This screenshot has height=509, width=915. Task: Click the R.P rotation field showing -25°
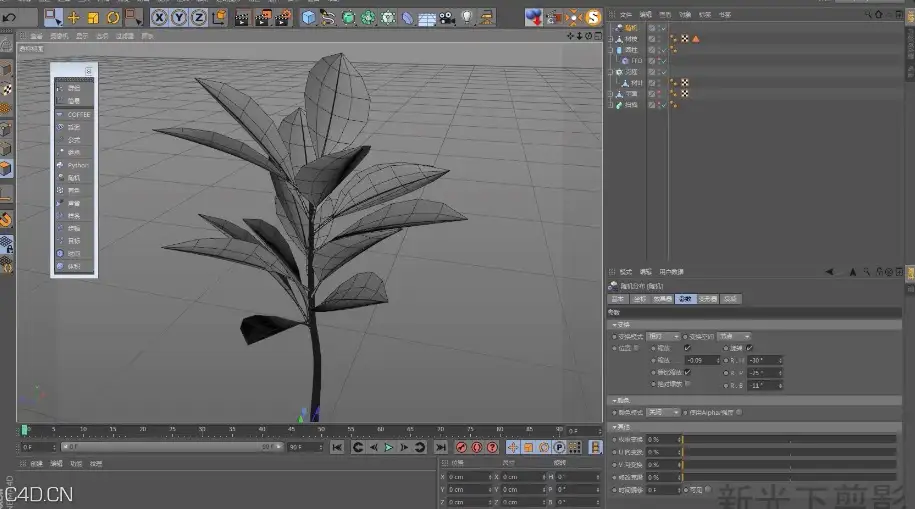[x=765, y=372]
